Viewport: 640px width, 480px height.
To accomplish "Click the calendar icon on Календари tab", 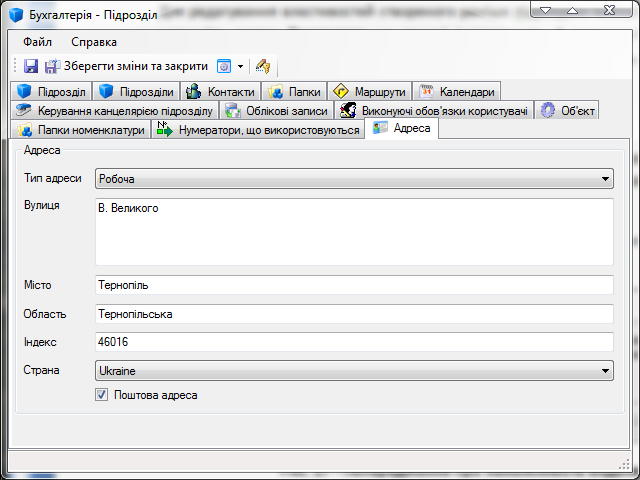I will pos(426,91).
